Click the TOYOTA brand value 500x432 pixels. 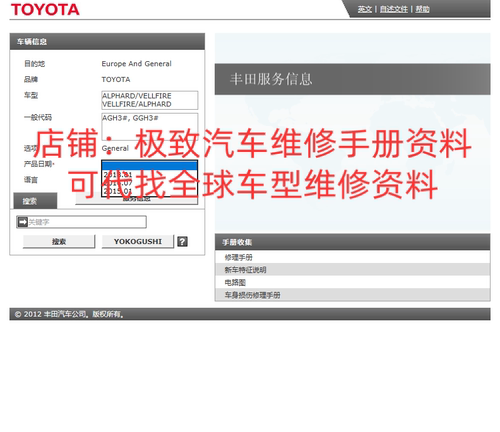(x=116, y=79)
